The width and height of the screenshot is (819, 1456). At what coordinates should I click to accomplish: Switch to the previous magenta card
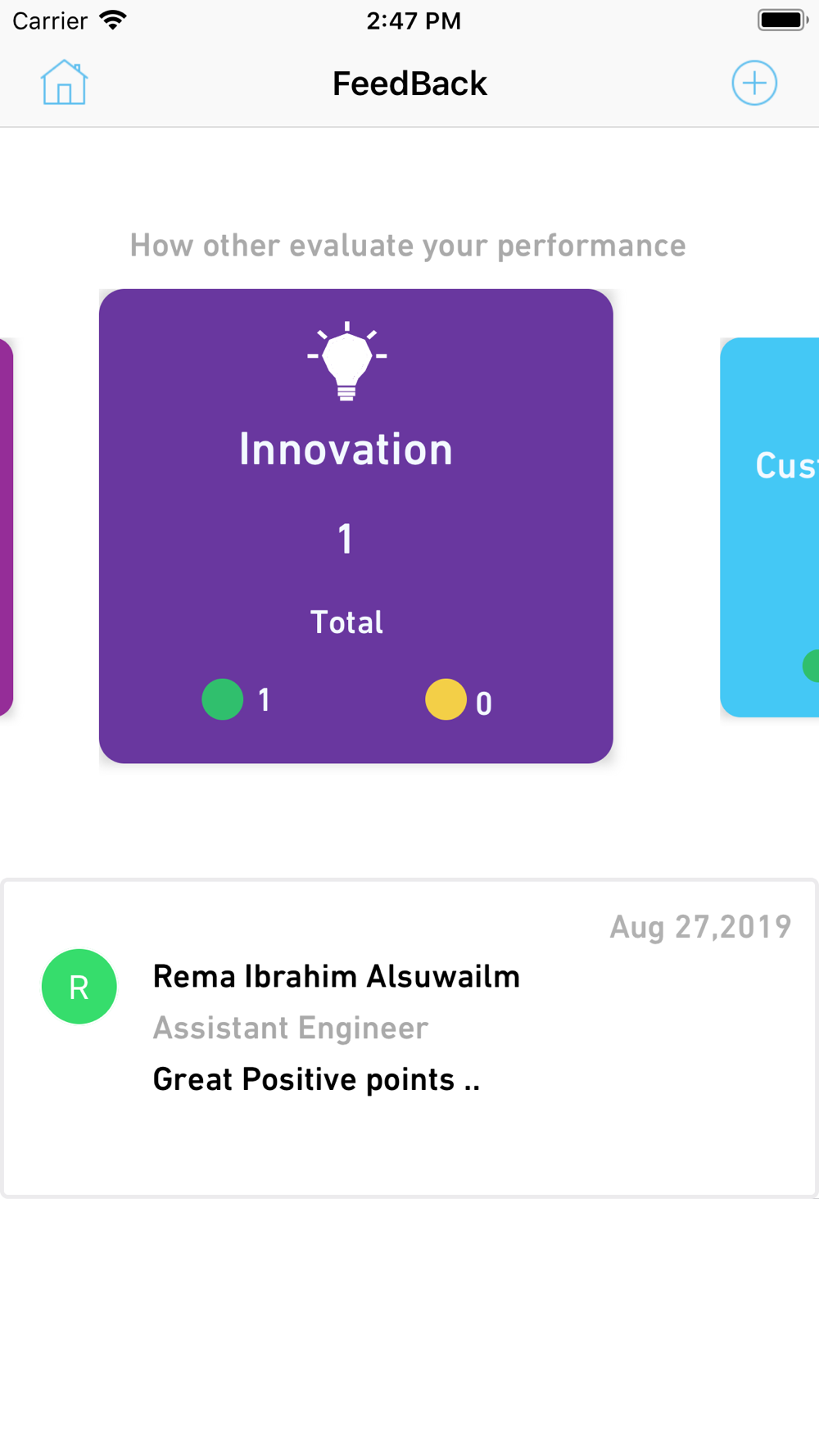[6, 527]
